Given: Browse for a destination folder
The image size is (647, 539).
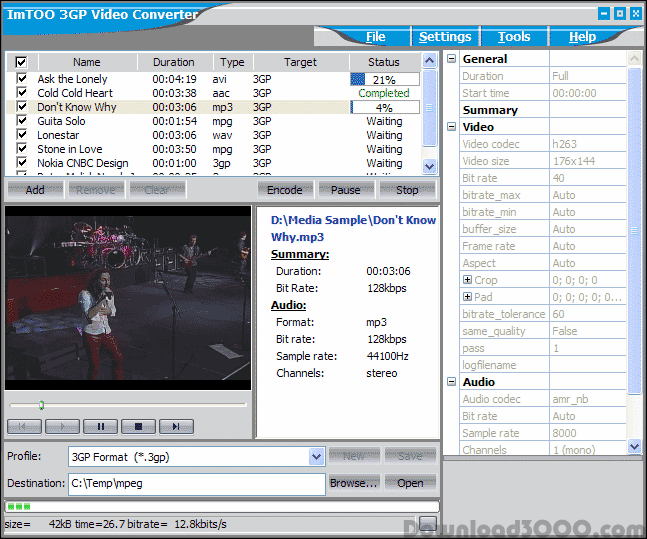Looking at the screenshot, I should [x=354, y=483].
